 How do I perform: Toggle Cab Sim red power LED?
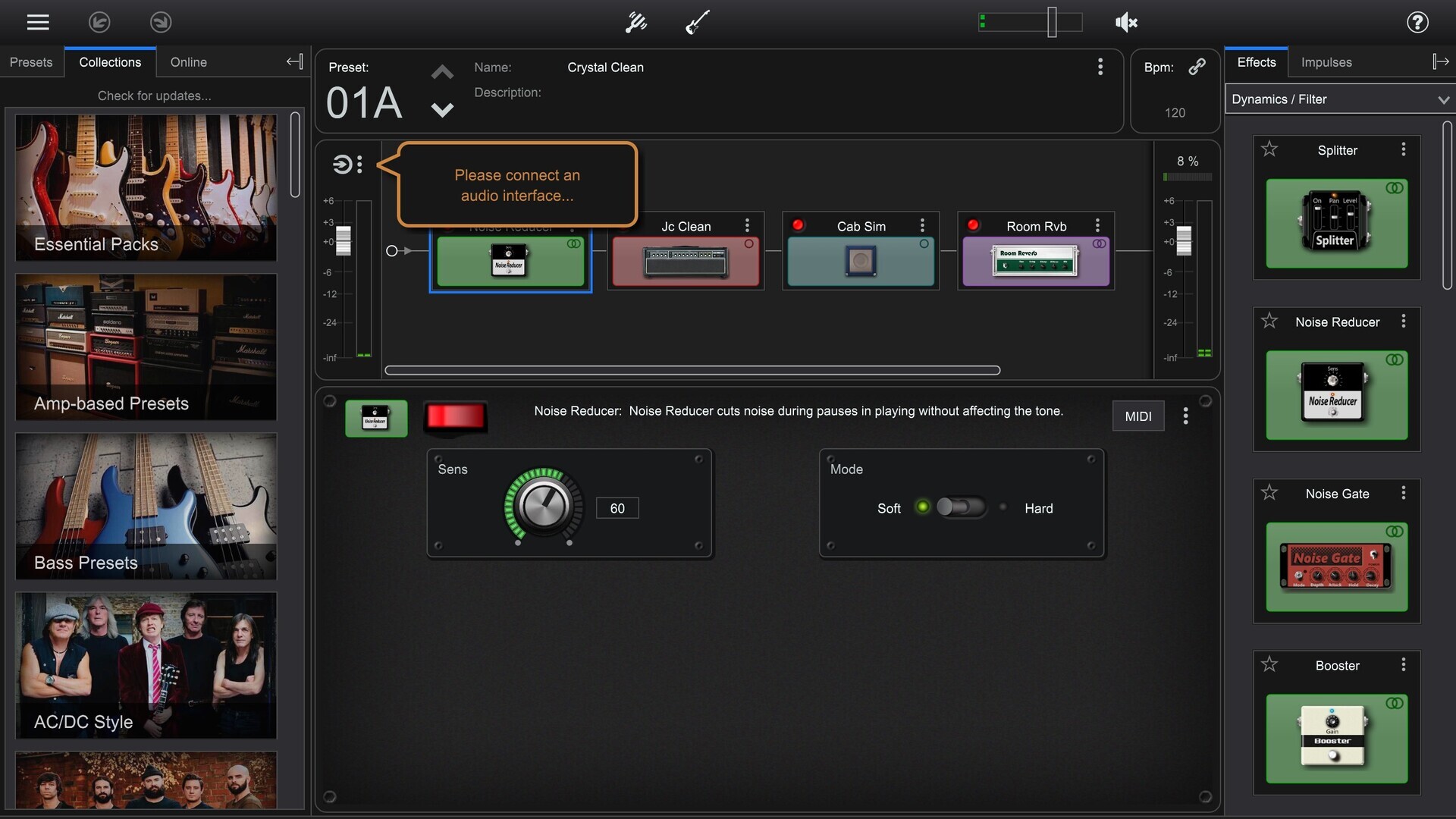click(798, 225)
